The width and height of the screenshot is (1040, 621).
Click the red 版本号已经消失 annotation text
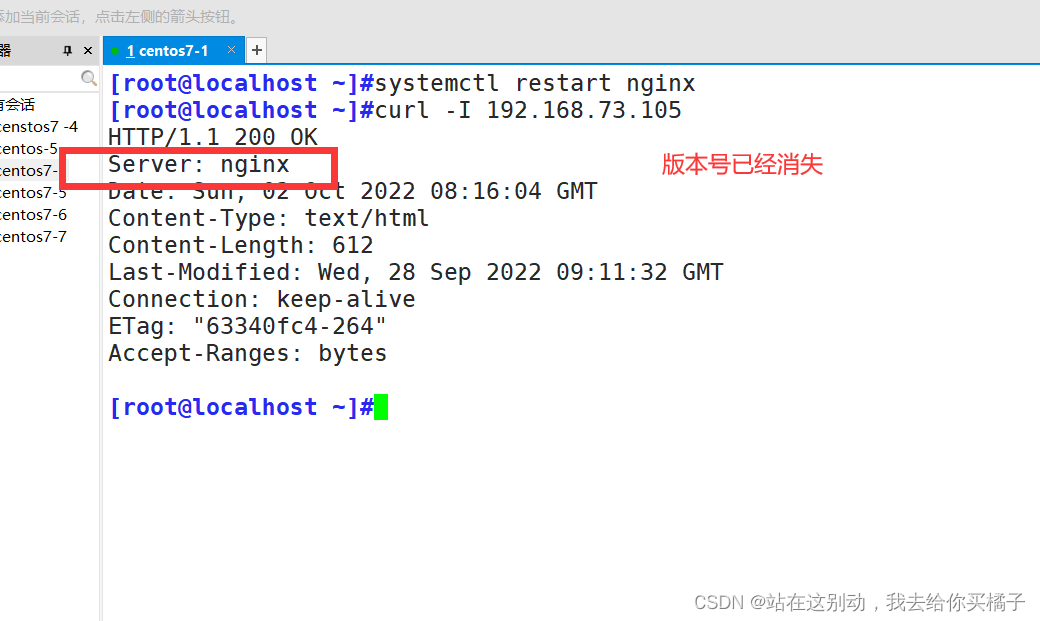tap(742, 165)
